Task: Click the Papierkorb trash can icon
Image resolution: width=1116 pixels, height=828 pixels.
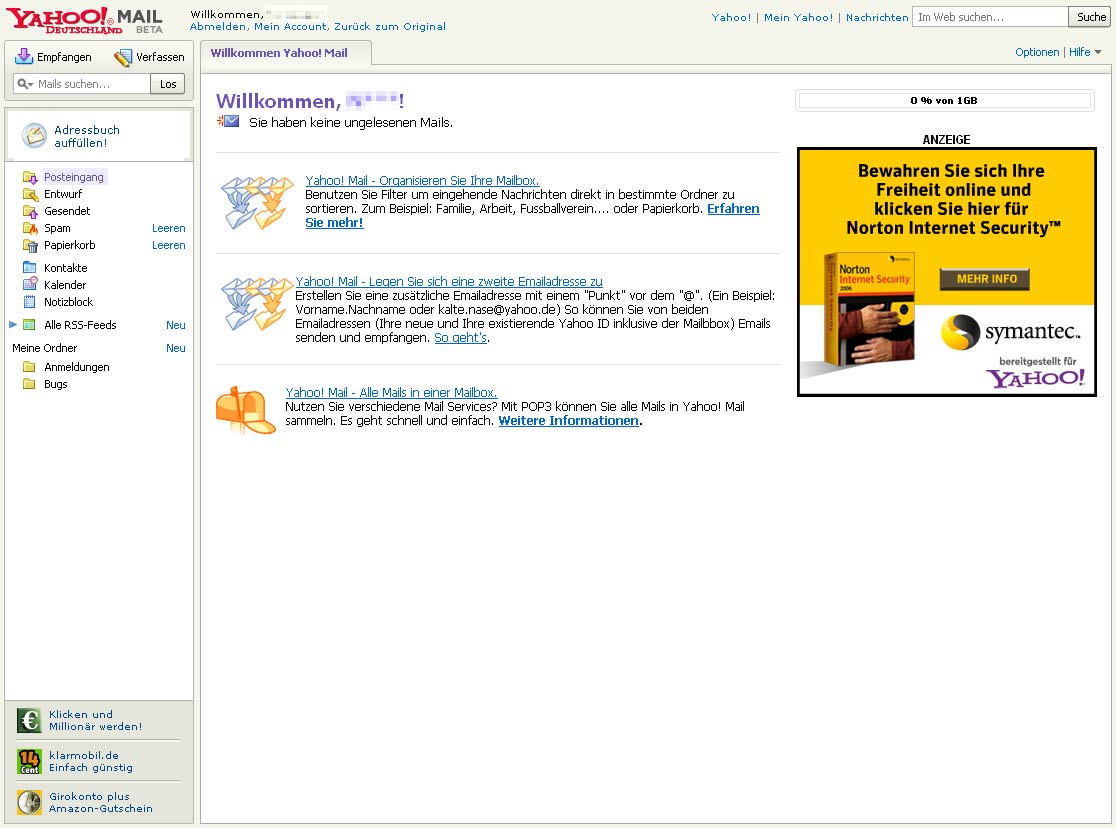Action: (x=30, y=246)
